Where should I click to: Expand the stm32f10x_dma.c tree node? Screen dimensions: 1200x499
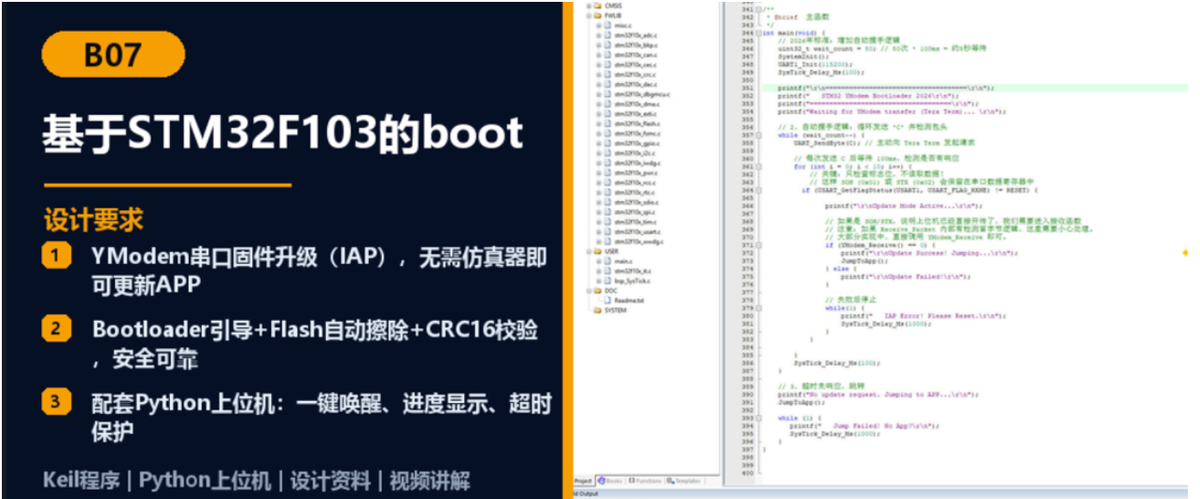(599, 104)
